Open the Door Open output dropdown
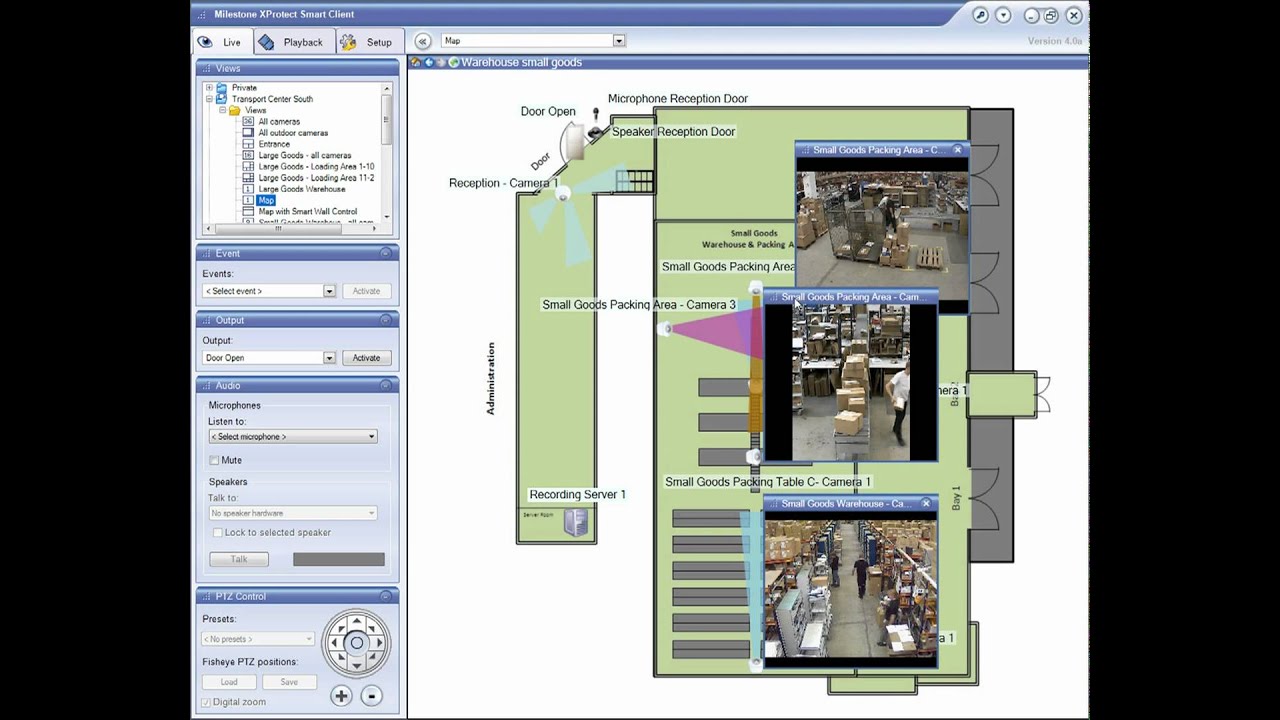 click(x=328, y=358)
